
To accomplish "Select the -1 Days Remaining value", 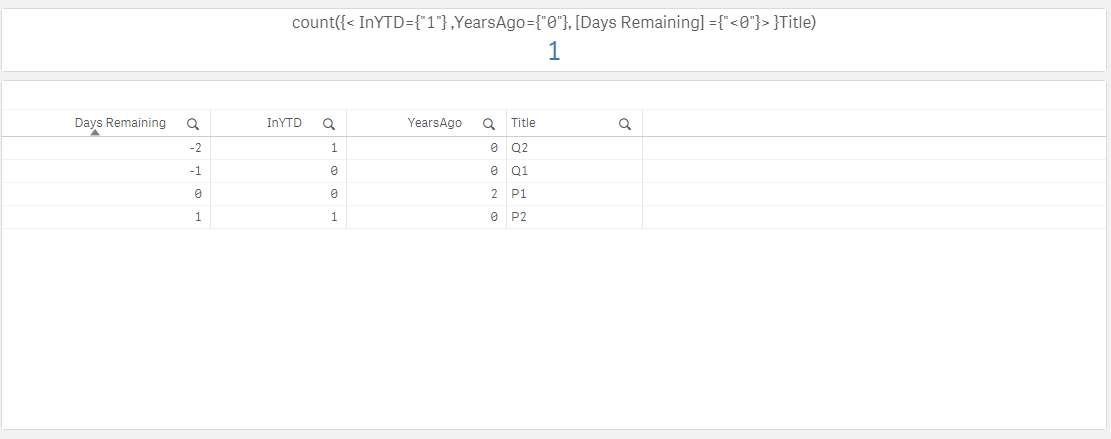I will (x=194, y=171).
